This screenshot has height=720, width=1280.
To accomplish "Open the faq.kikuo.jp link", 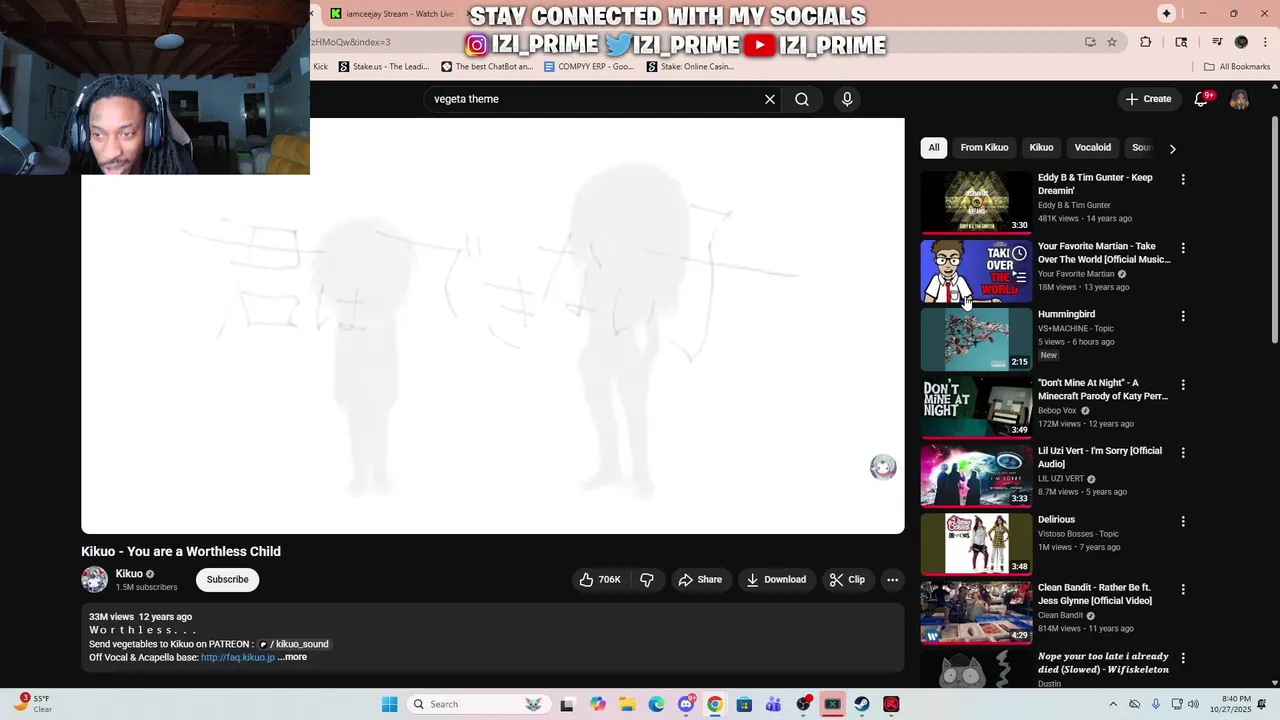I will (238, 657).
